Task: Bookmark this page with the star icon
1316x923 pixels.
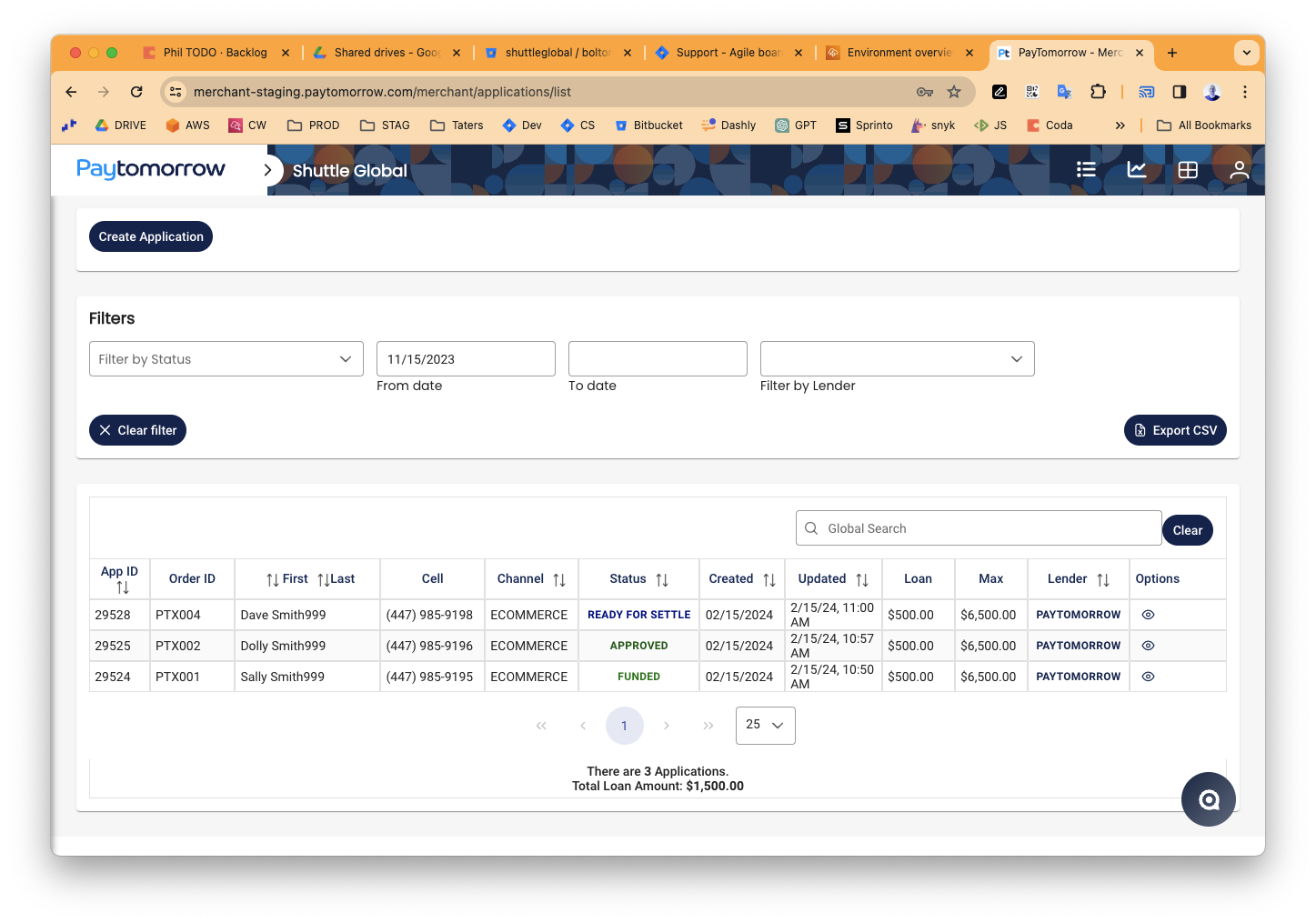Action: point(954,92)
